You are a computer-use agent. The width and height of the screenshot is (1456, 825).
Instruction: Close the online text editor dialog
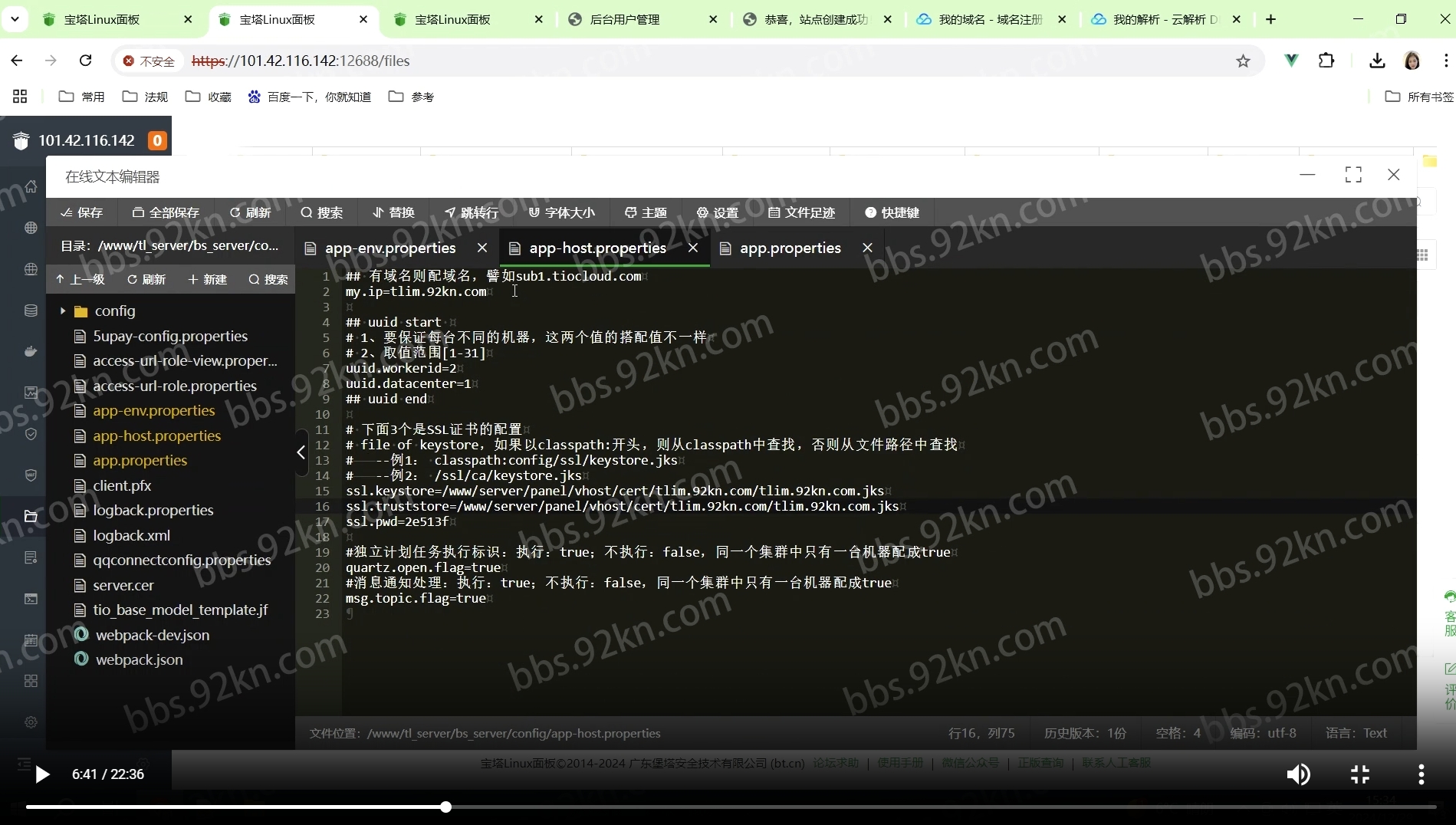coord(1394,175)
